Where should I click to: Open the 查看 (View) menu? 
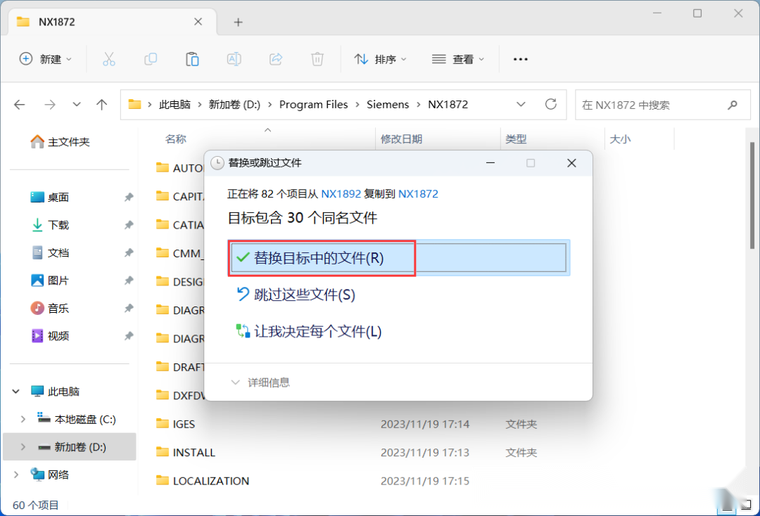(x=458, y=59)
